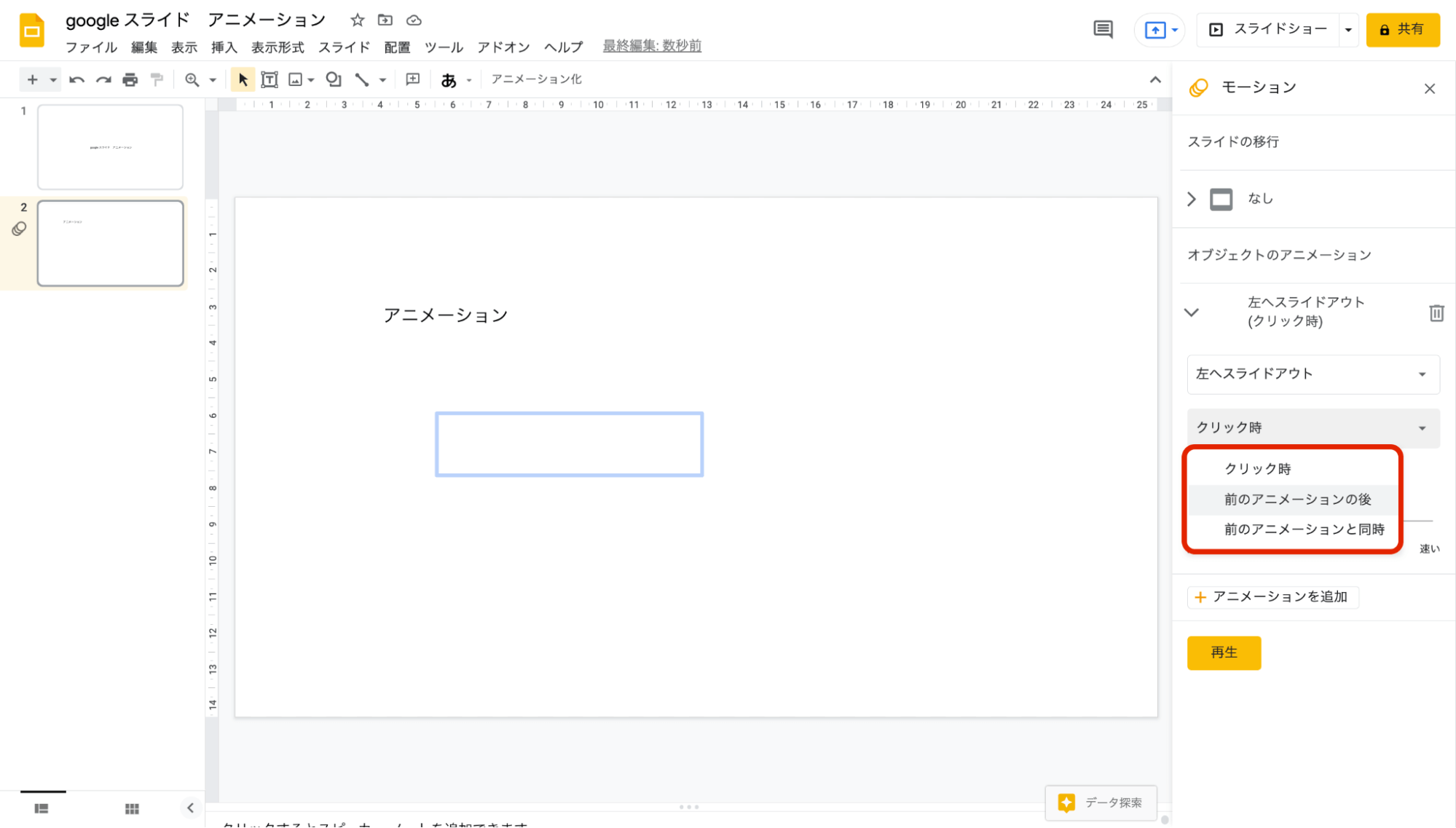Image resolution: width=1456 pixels, height=828 pixels.
Task: Hide the menus with up chevron
Action: click(1154, 79)
